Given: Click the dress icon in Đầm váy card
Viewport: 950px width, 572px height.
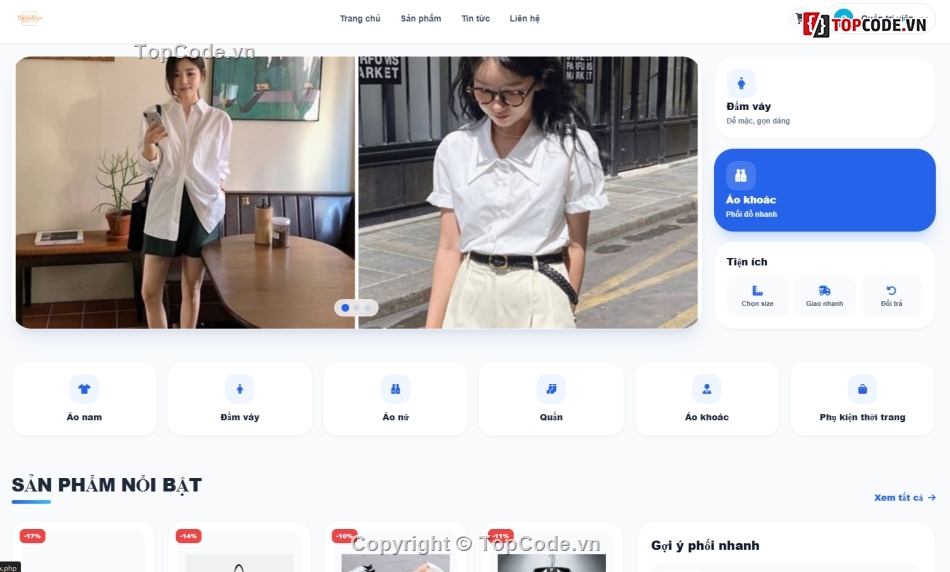Looking at the screenshot, I should point(741,84).
